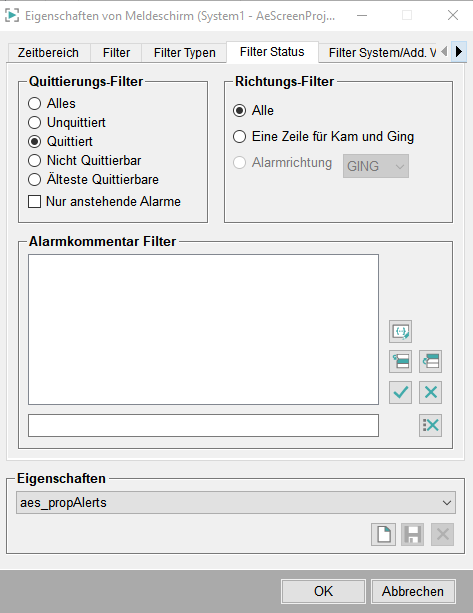The height and width of the screenshot is (613, 473).
Task: Click the placeholder editor icon beside the comment list
Action: pos(400,331)
